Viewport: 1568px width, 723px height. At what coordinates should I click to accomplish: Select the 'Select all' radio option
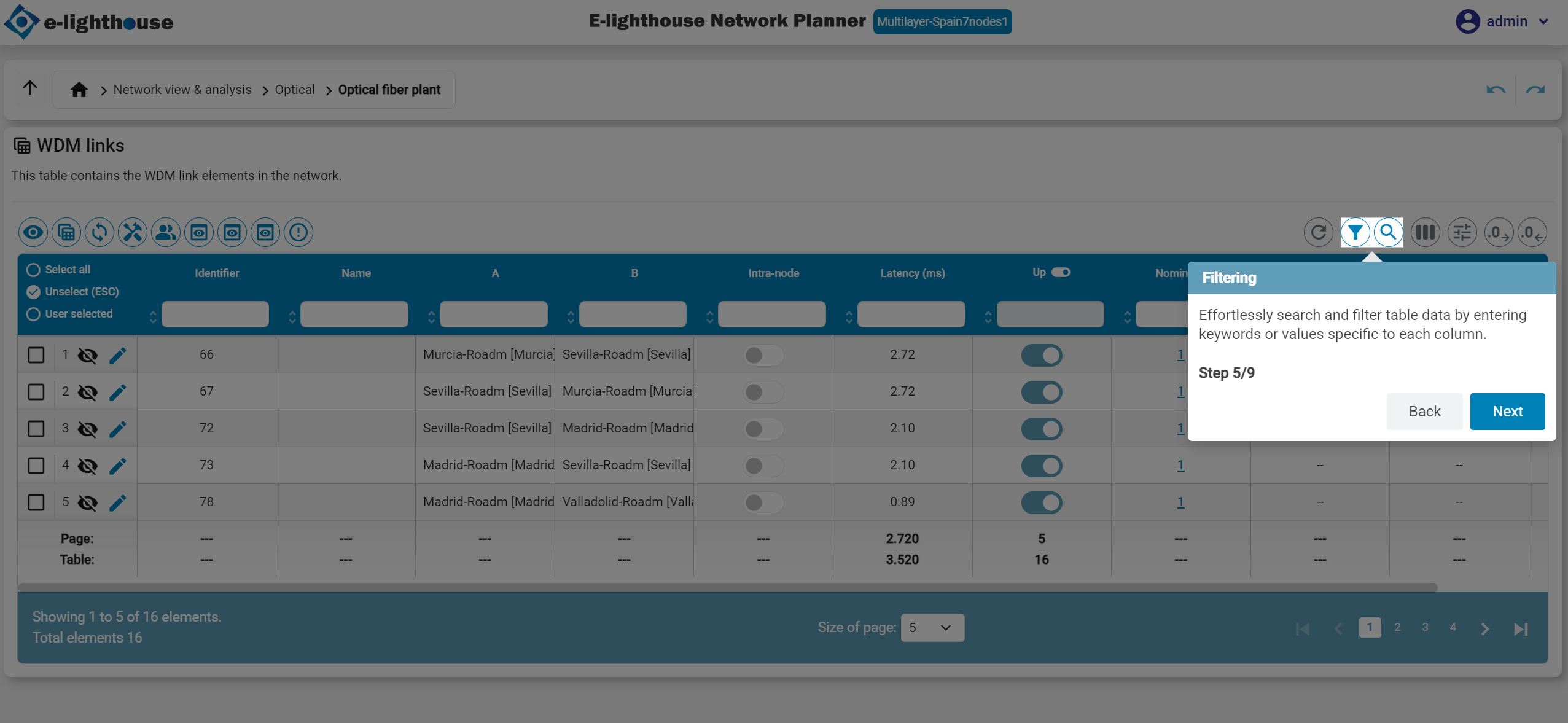click(x=33, y=270)
